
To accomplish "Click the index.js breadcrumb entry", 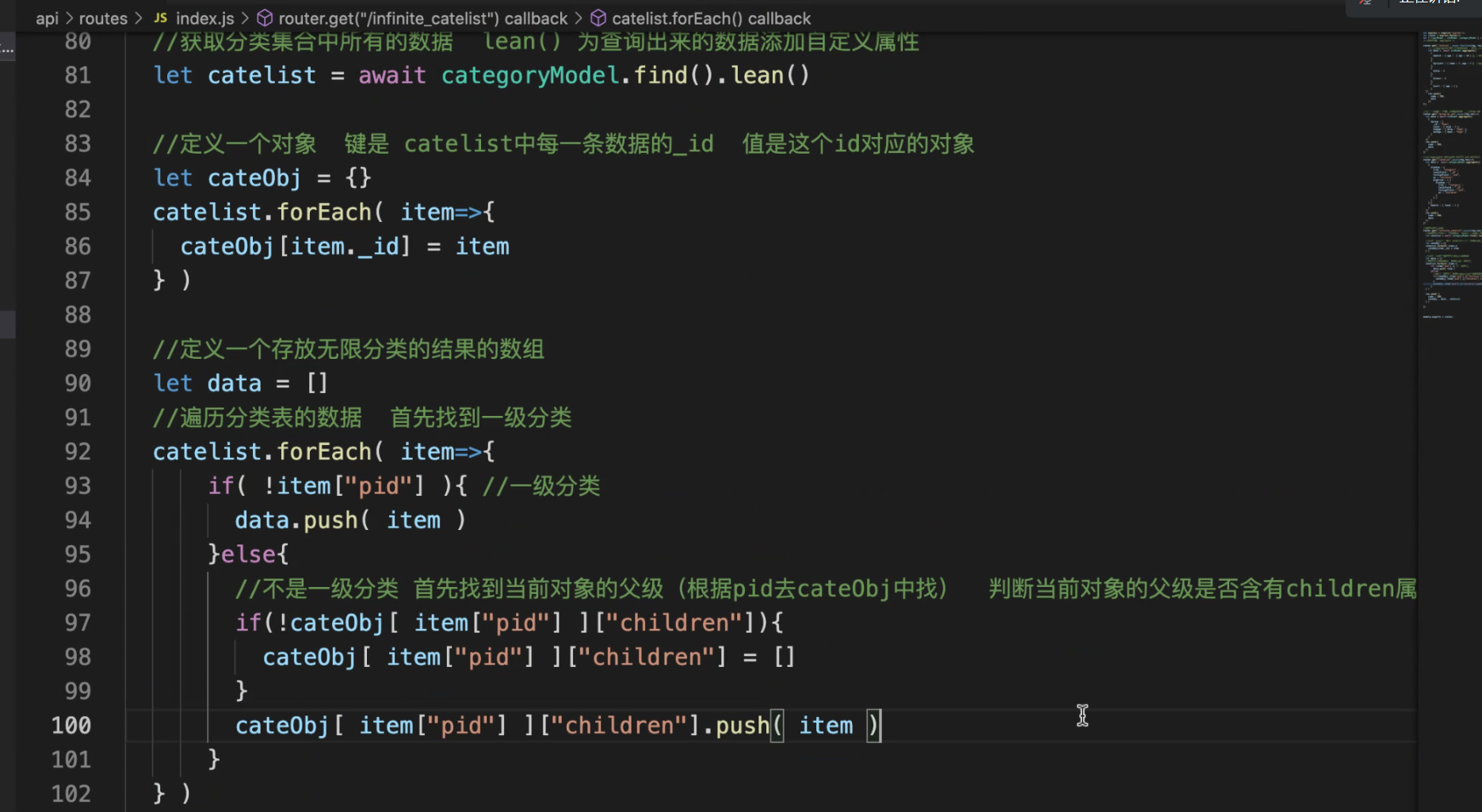I will (x=204, y=17).
